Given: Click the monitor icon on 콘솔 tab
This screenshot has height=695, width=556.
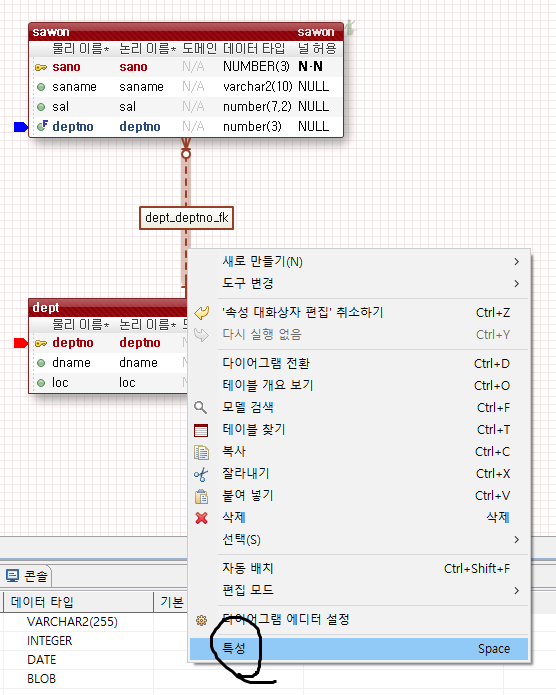Looking at the screenshot, I should click(12, 576).
